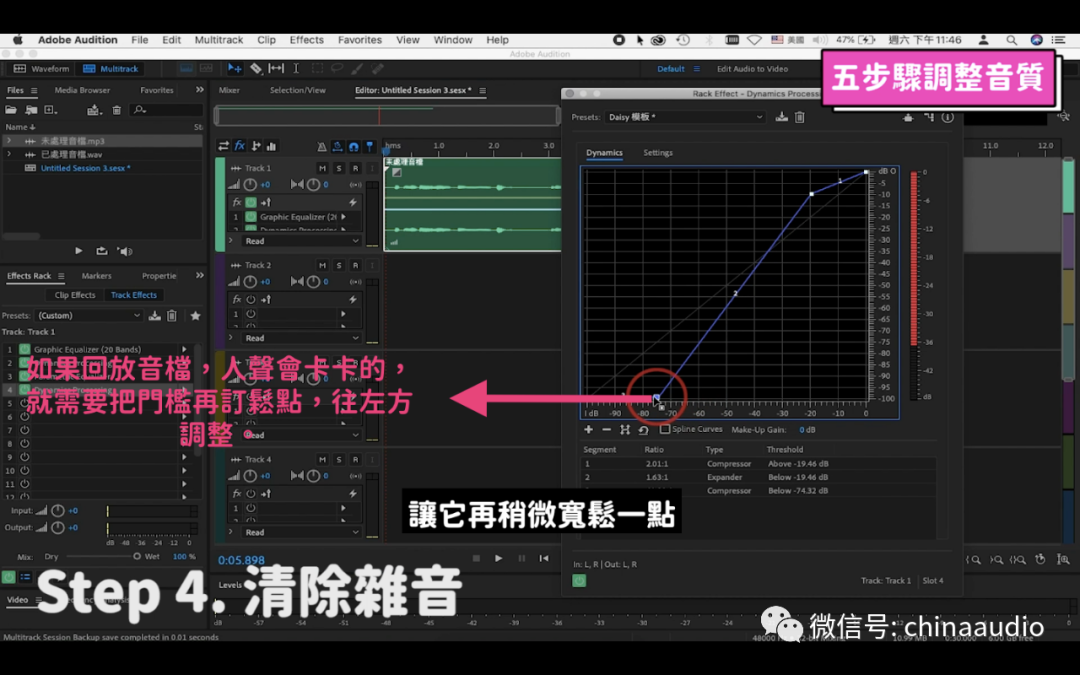Image resolution: width=1080 pixels, height=675 pixels.
Task: Delete Effects Rack preset trash icon
Action: [172, 315]
